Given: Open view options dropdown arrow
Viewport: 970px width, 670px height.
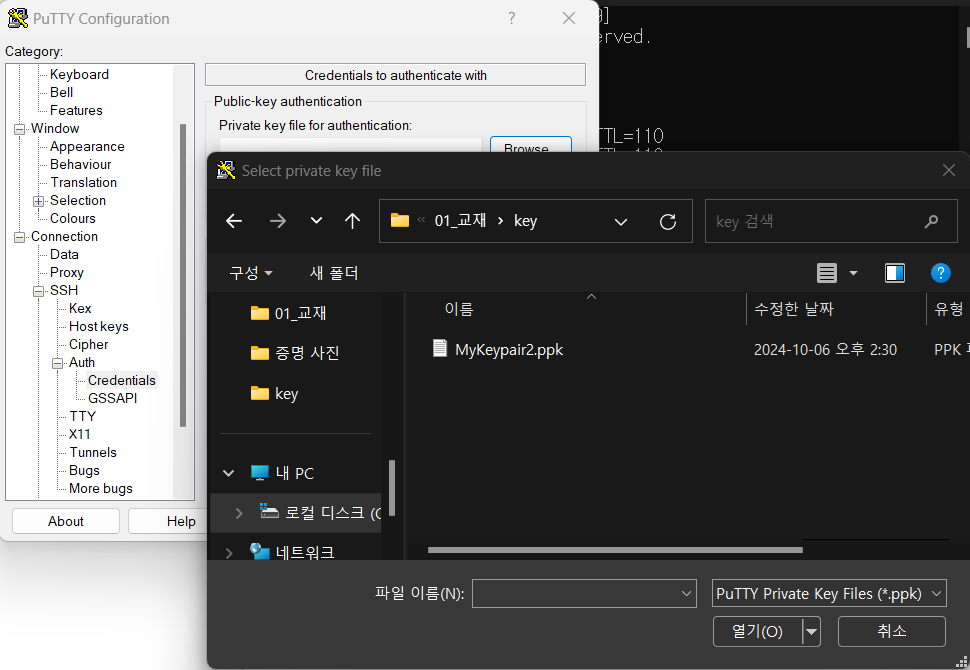Looking at the screenshot, I should tap(854, 273).
